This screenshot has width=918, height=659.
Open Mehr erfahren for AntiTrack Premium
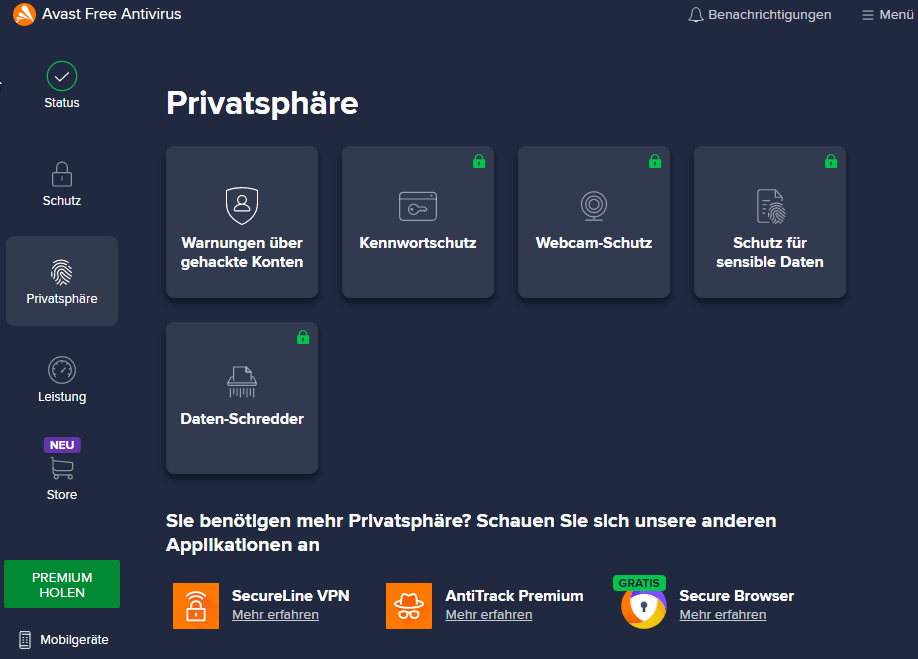pyautogui.click(x=489, y=615)
